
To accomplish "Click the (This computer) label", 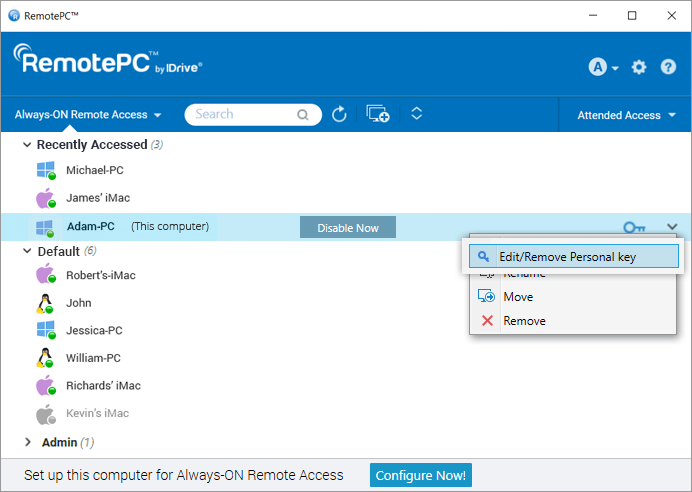I will (x=170, y=226).
